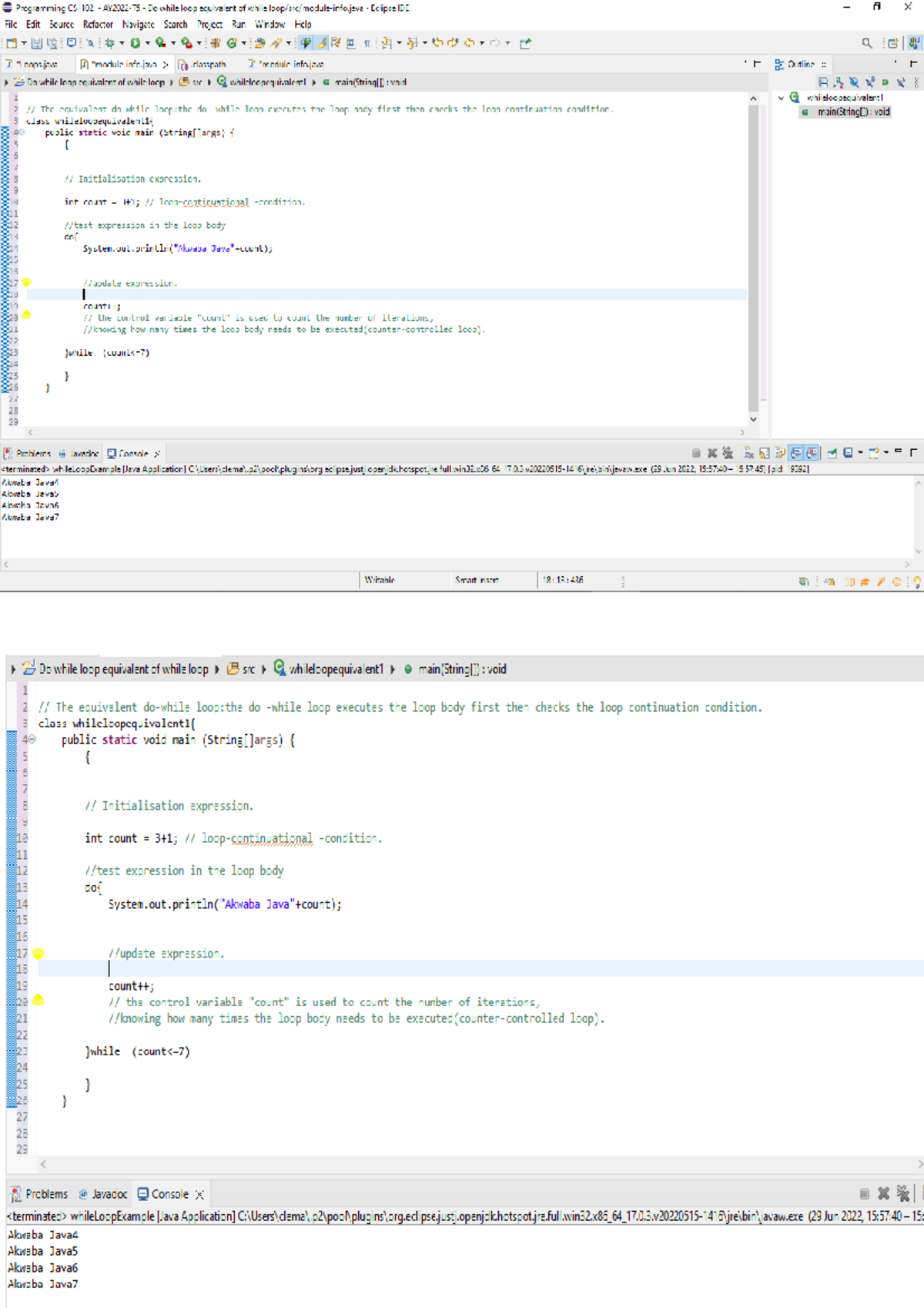The height and width of the screenshot is (1308, 924).
Task: Click the Debug bug icon
Action: click(x=109, y=43)
